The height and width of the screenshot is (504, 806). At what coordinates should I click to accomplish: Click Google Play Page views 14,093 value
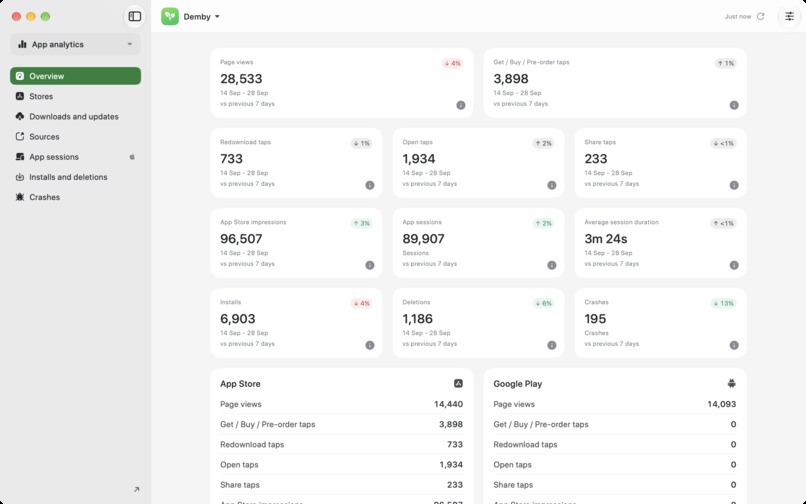pyautogui.click(x=722, y=404)
